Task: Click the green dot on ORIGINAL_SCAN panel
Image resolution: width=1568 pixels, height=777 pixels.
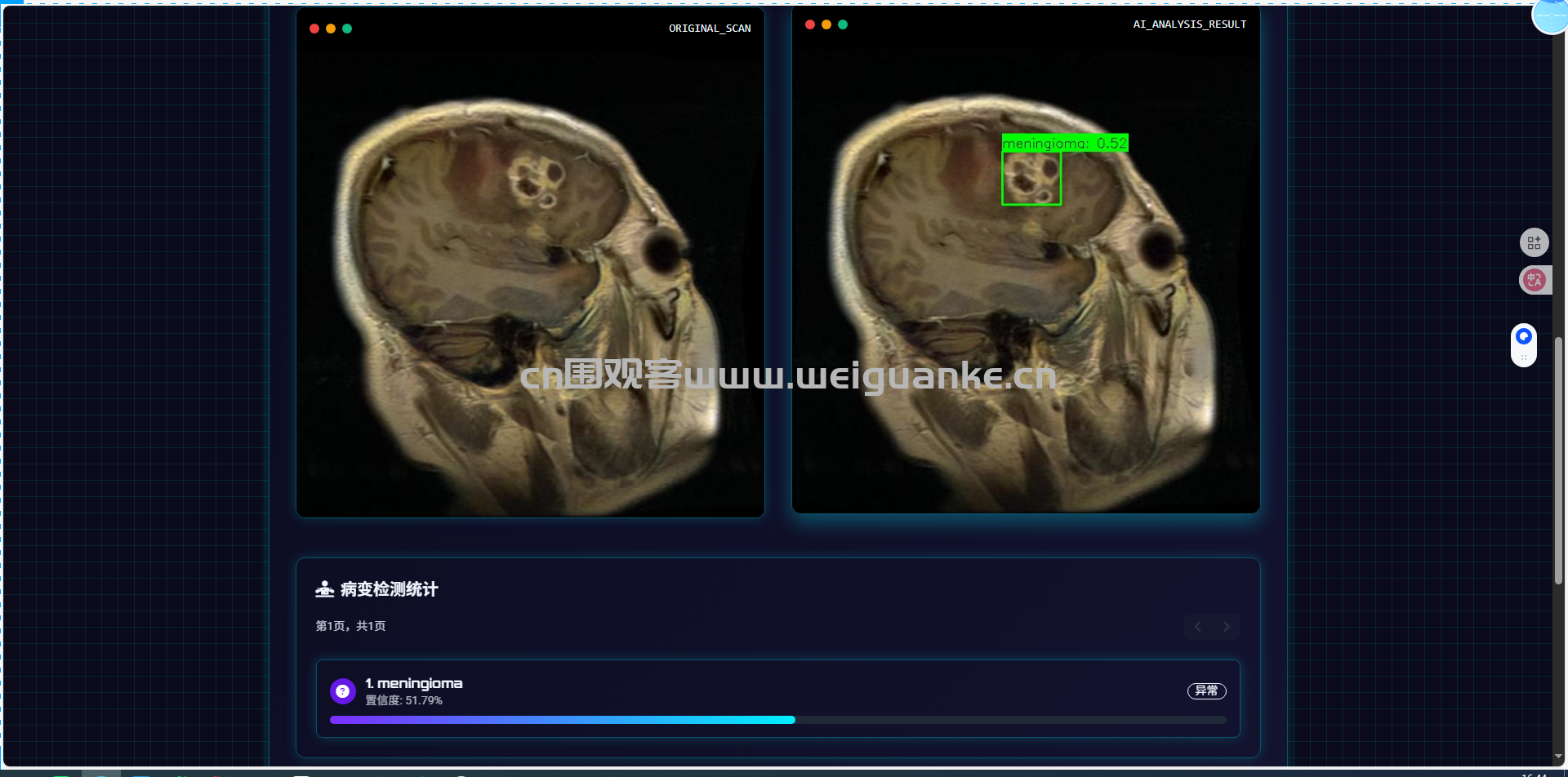Action: [x=347, y=29]
